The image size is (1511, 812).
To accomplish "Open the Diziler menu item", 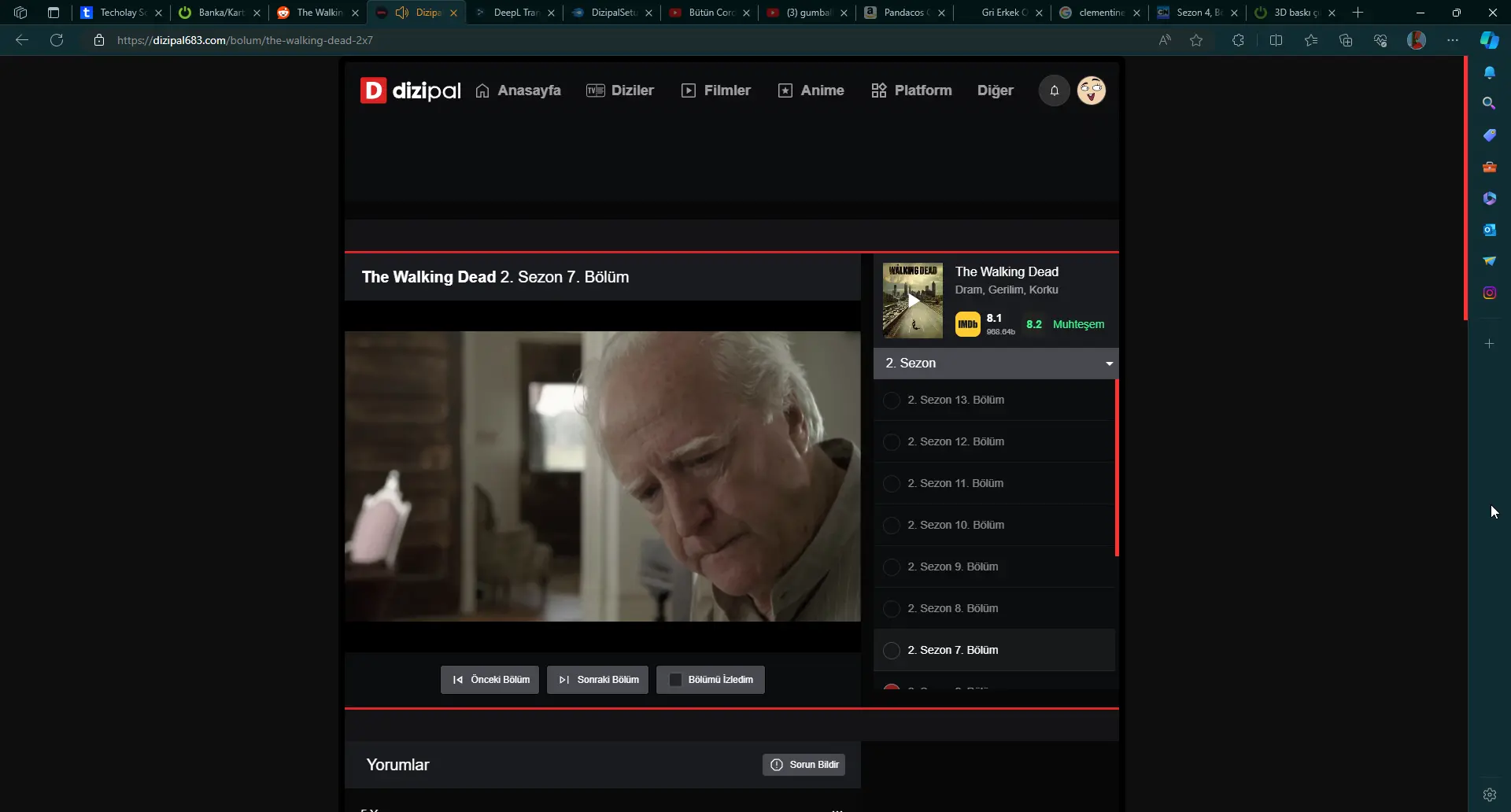I will (620, 90).
